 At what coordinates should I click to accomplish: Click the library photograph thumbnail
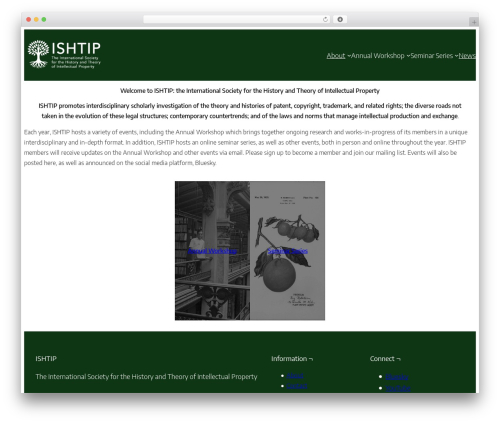point(212,251)
